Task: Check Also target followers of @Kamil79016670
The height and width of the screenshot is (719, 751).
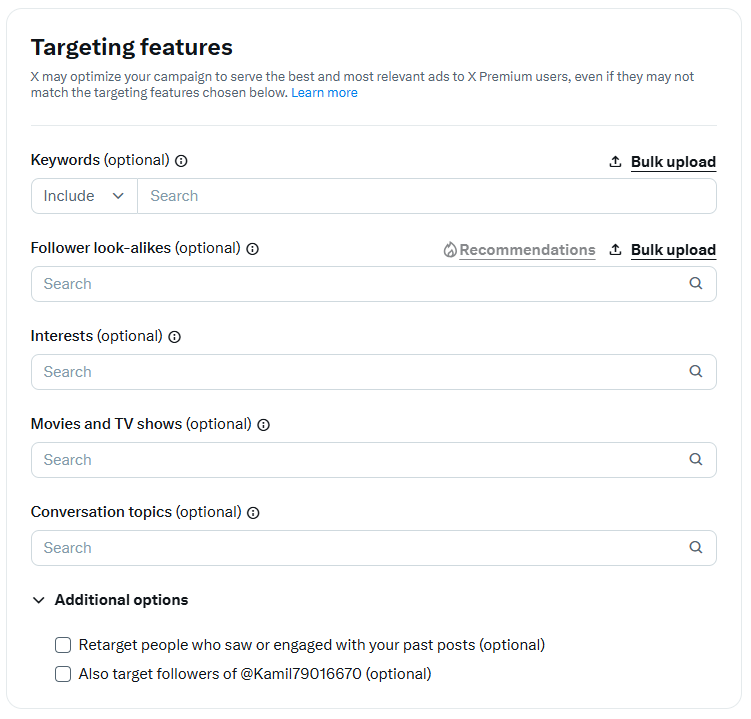Action: click(63, 674)
